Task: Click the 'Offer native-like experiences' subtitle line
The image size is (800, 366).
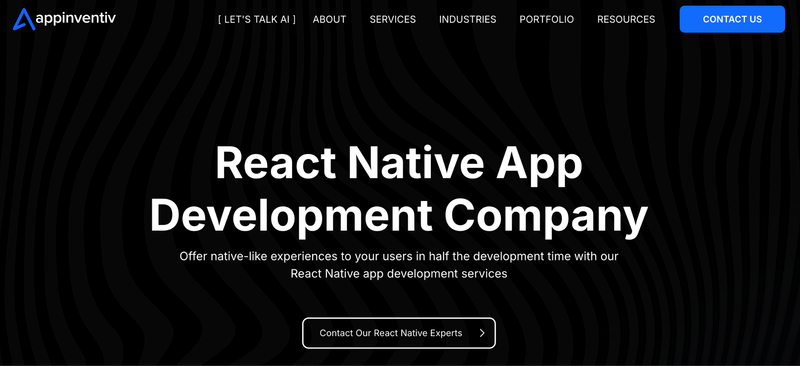Action: (398, 256)
